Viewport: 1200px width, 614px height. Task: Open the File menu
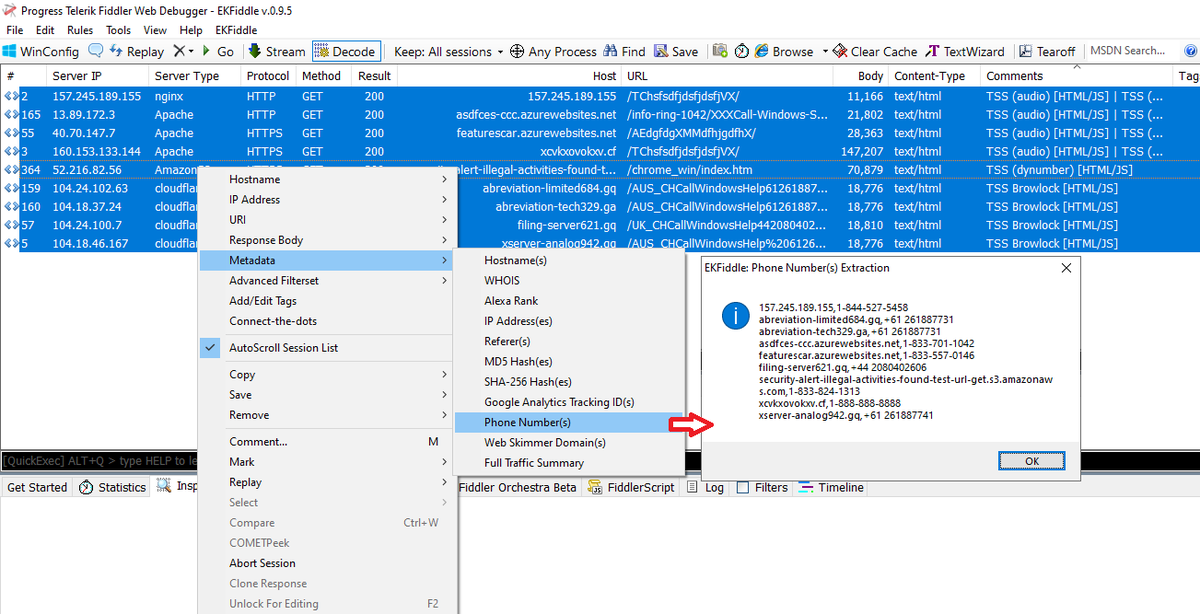pyautogui.click(x=15, y=30)
